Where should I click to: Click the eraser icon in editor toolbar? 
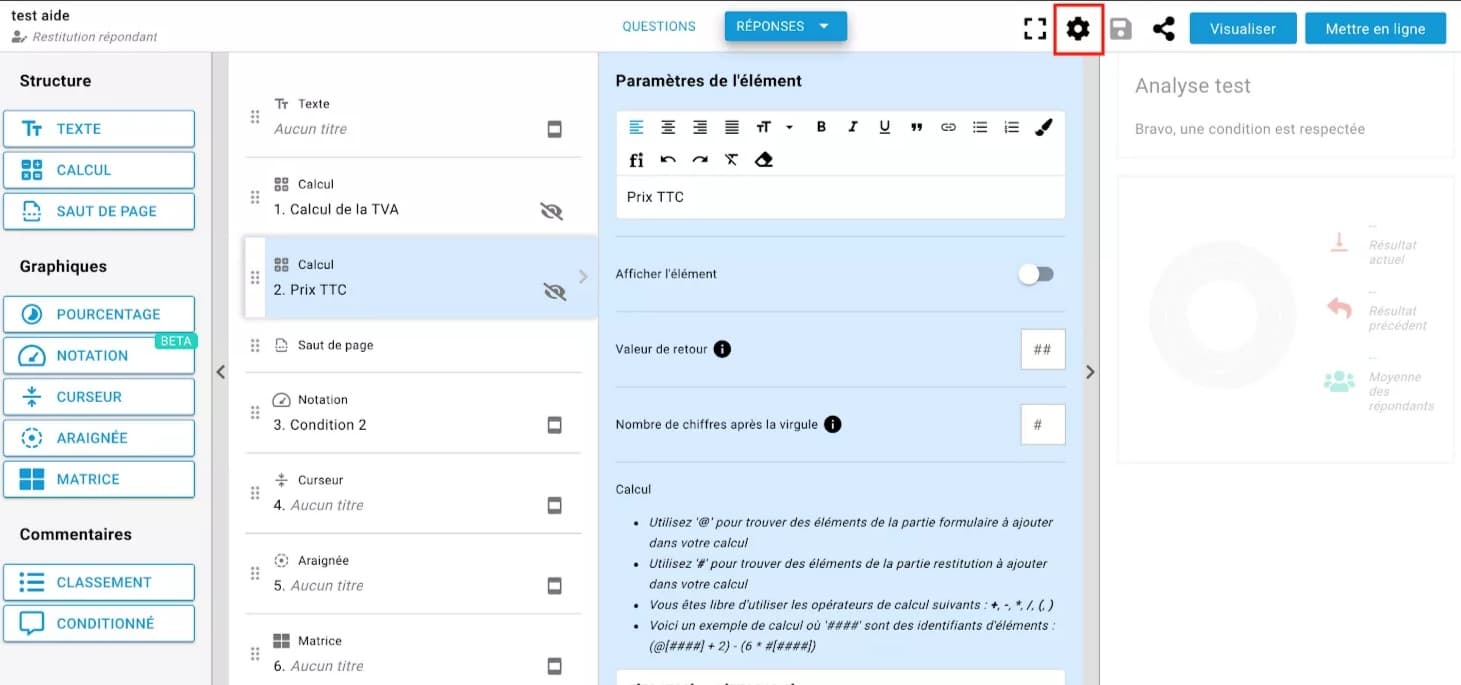(764, 159)
